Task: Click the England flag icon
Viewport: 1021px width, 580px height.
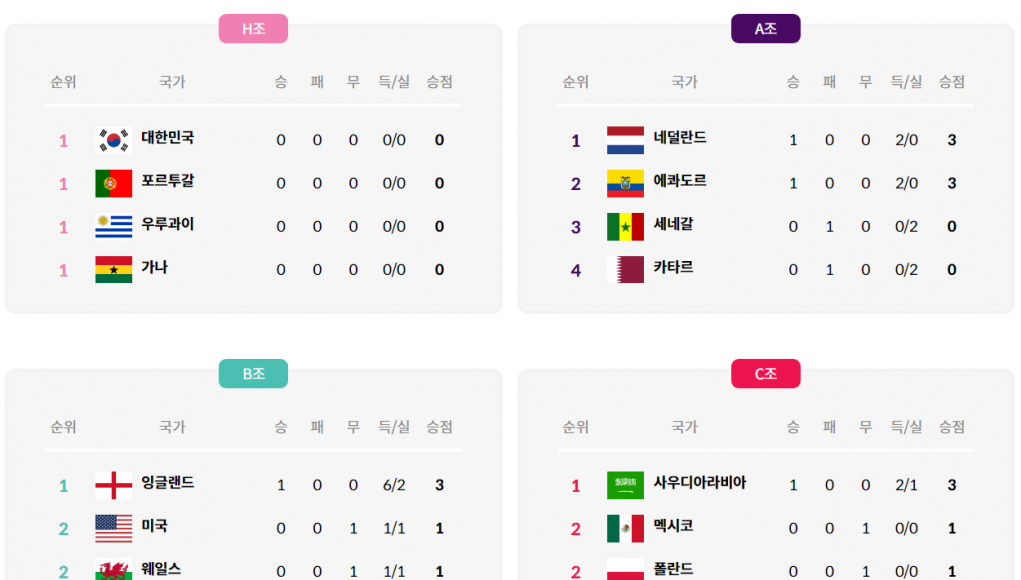Action: 113,485
